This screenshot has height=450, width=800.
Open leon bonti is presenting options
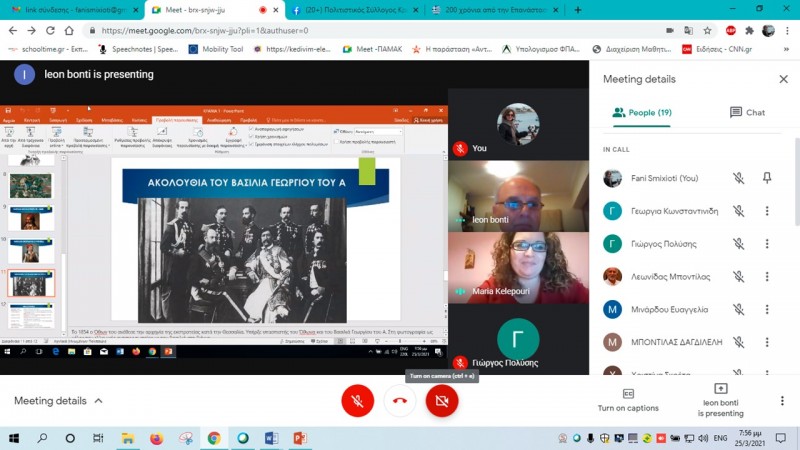(x=720, y=400)
